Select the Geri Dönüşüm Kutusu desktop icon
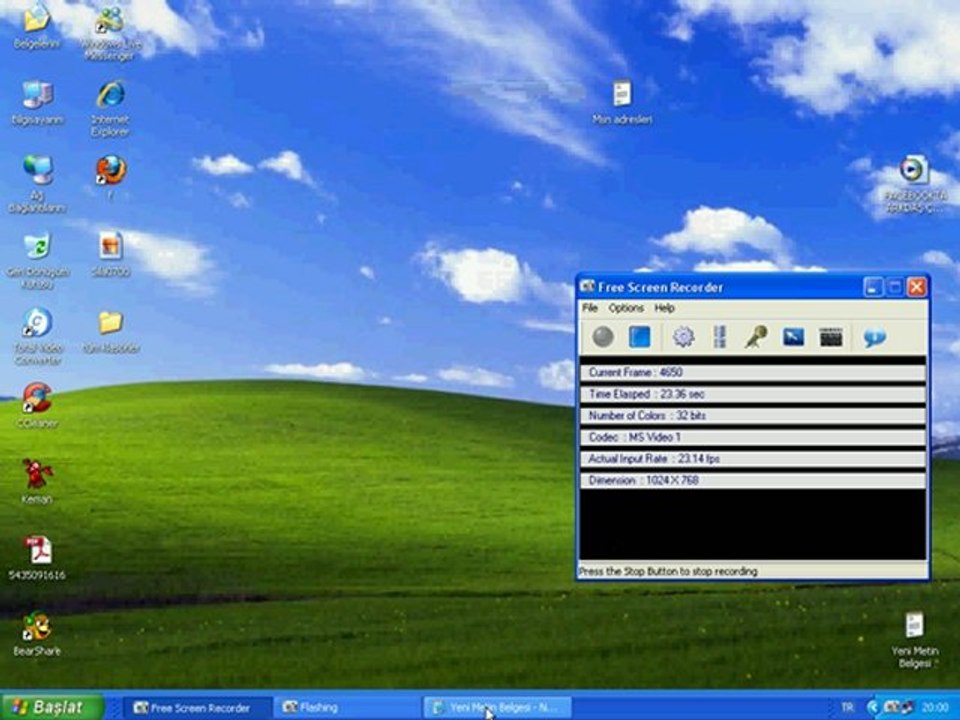 (37, 260)
